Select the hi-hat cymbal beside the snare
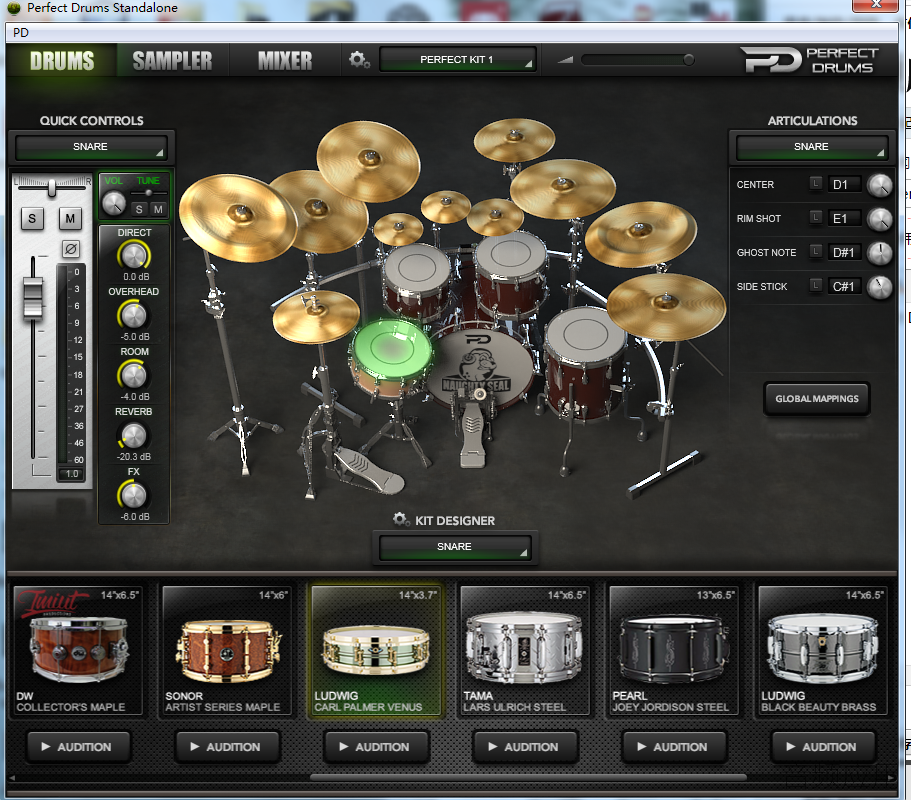Screen dimensions: 911x800 [x=315, y=315]
